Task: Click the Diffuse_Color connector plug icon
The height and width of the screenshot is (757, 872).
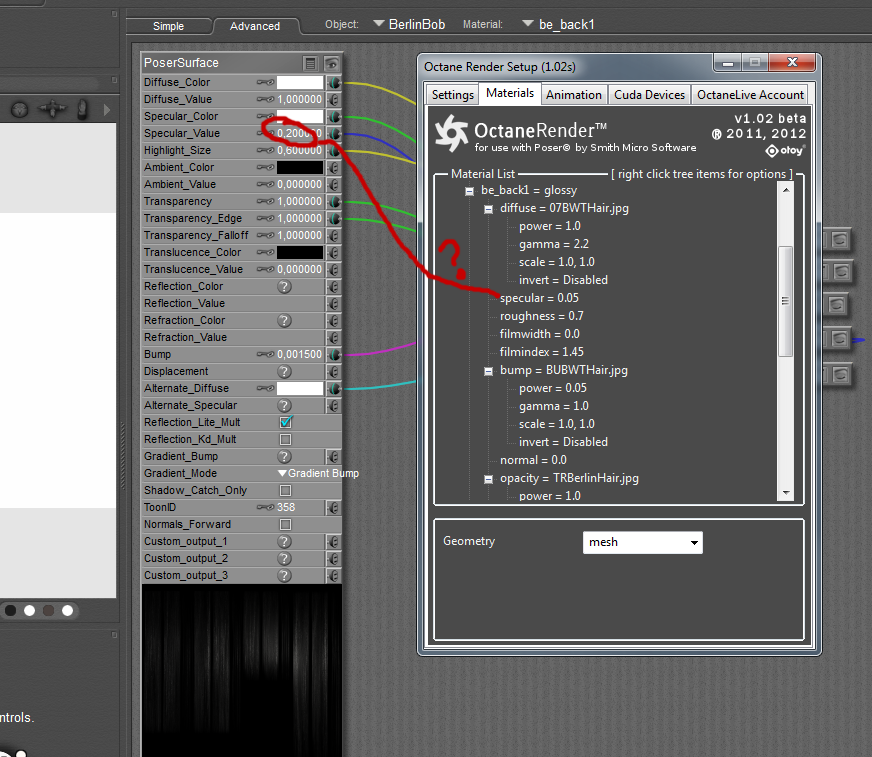Action: (334, 83)
